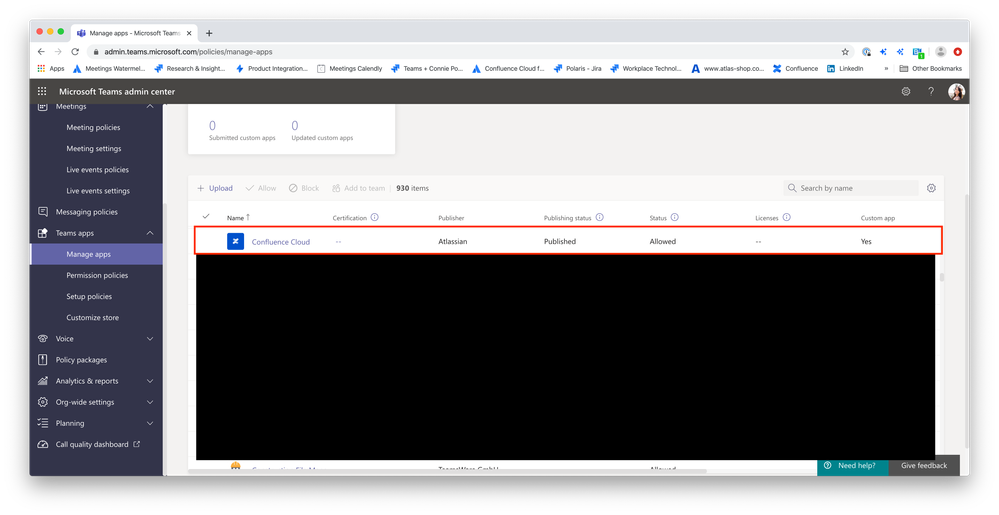Screen dimensions: 999x515
Task: Open the app launcher waffle icon
Action: [42, 91]
